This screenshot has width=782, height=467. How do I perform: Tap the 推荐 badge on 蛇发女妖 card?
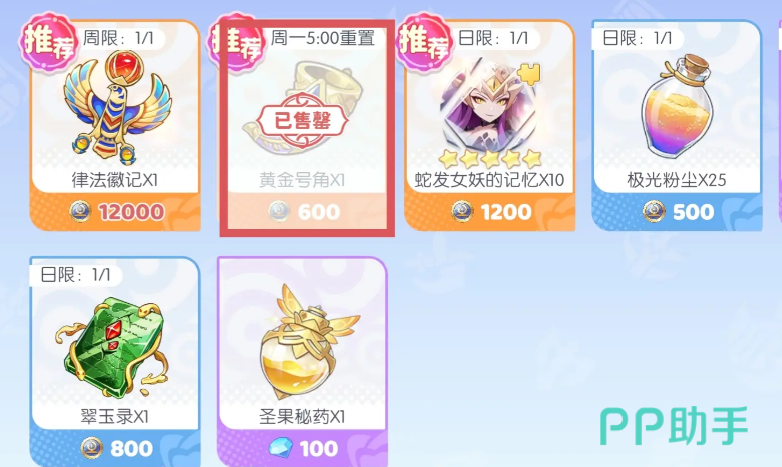[x=424, y=41]
